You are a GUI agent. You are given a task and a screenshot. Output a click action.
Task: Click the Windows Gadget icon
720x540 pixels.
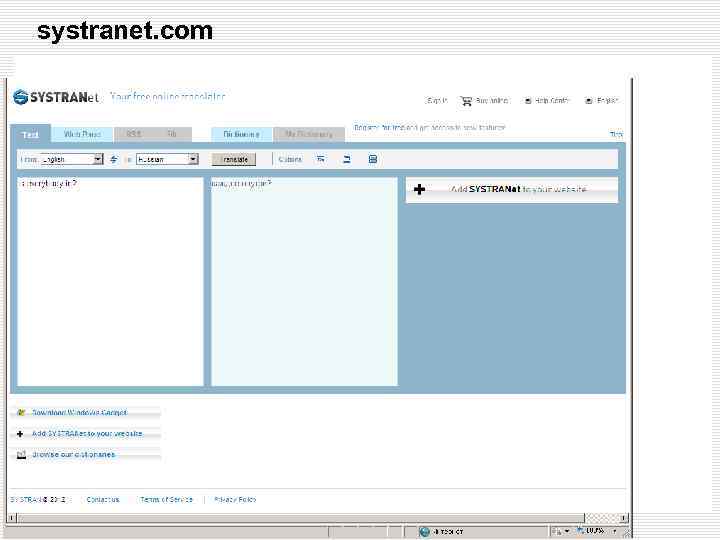(21, 412)
